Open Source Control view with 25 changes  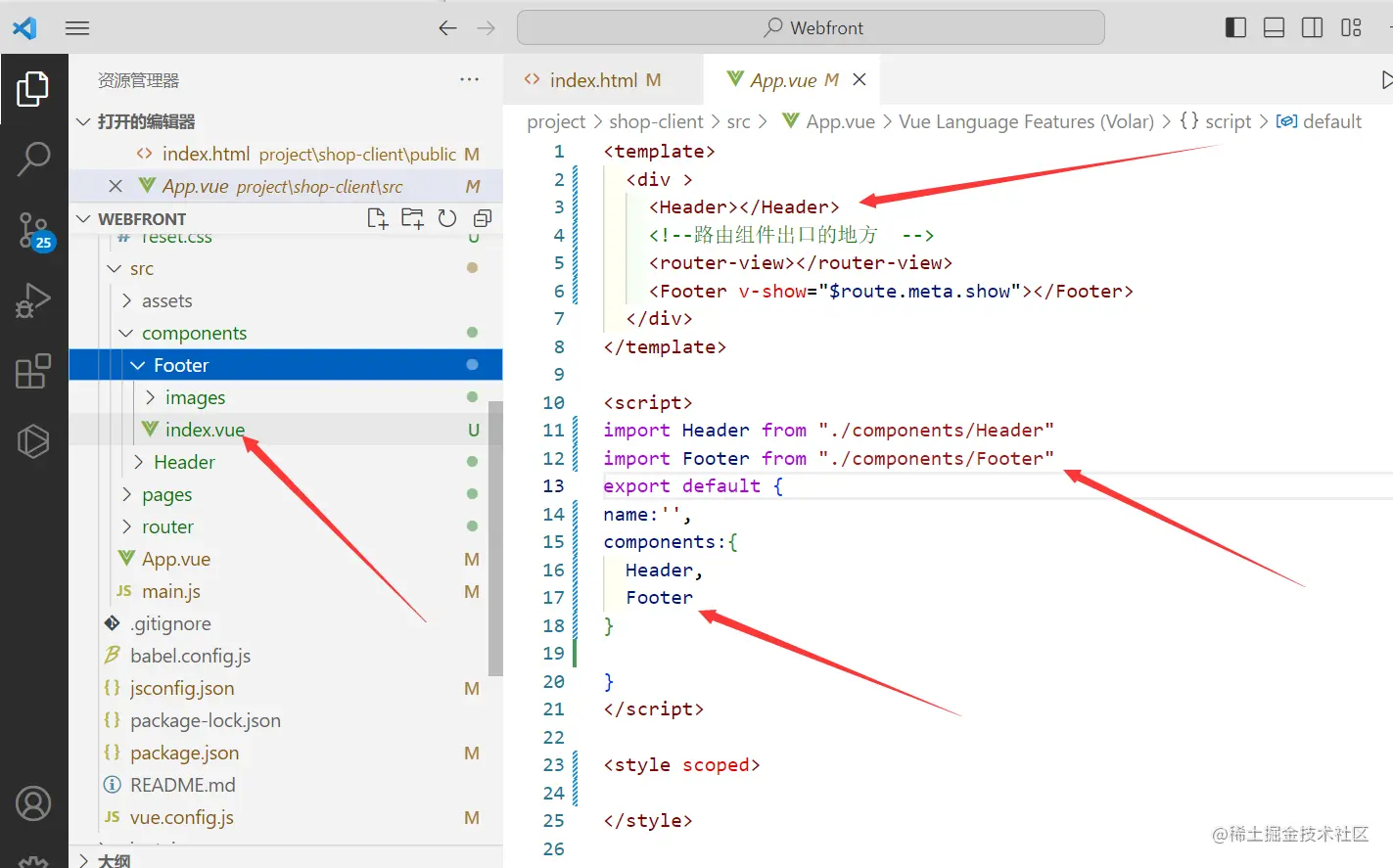(x=33, y=231)
